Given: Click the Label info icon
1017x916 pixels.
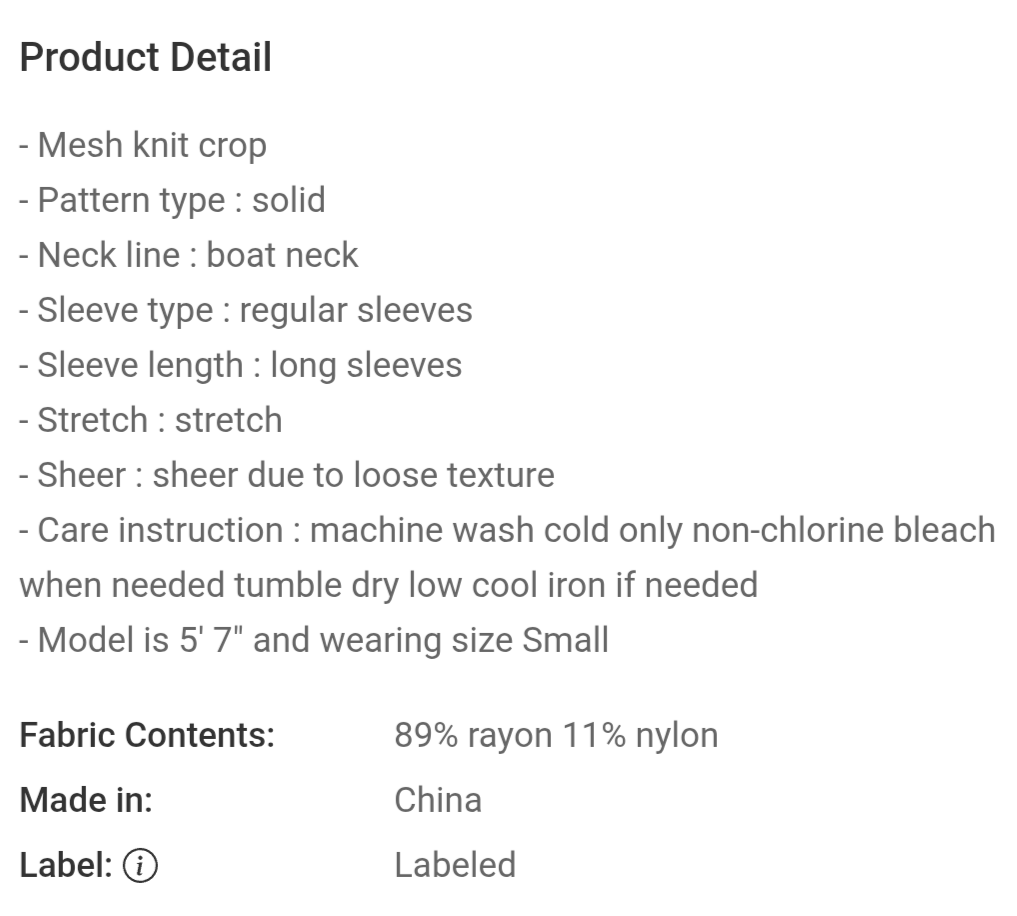Looking at the screenshot, I should [140, 865].
